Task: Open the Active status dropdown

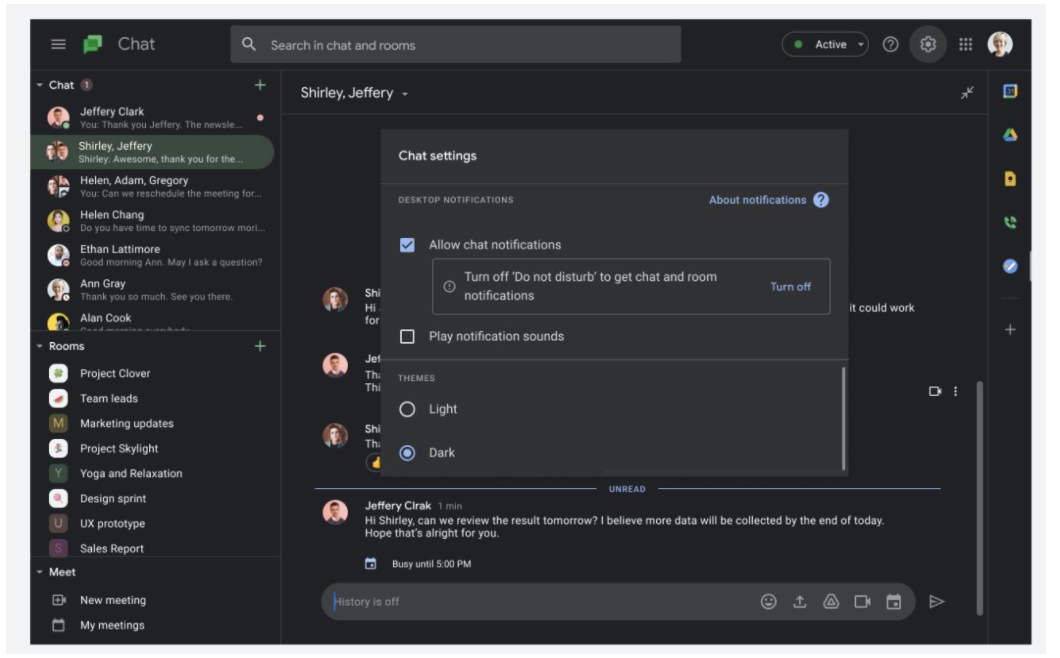Action: [x=825, y=45]
